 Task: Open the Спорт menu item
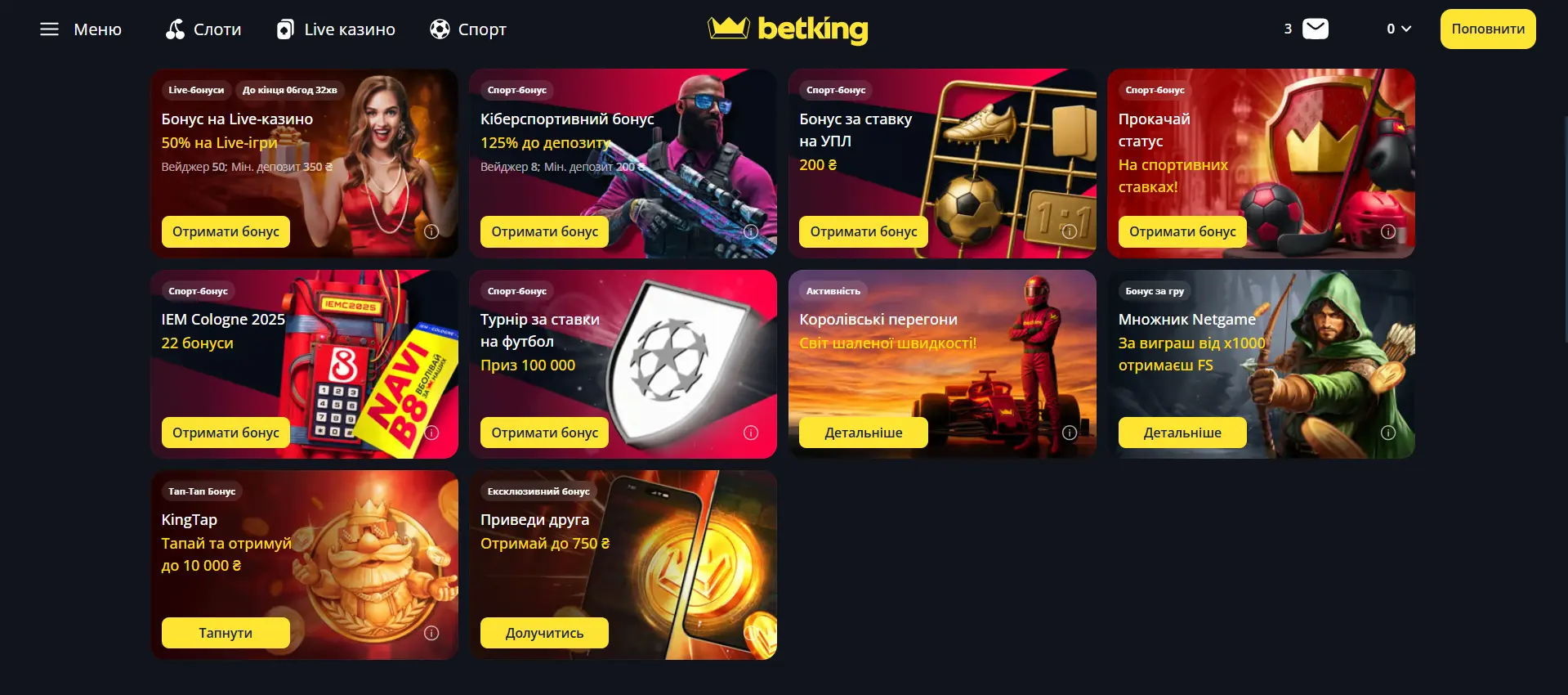click(x=482, y=29)
